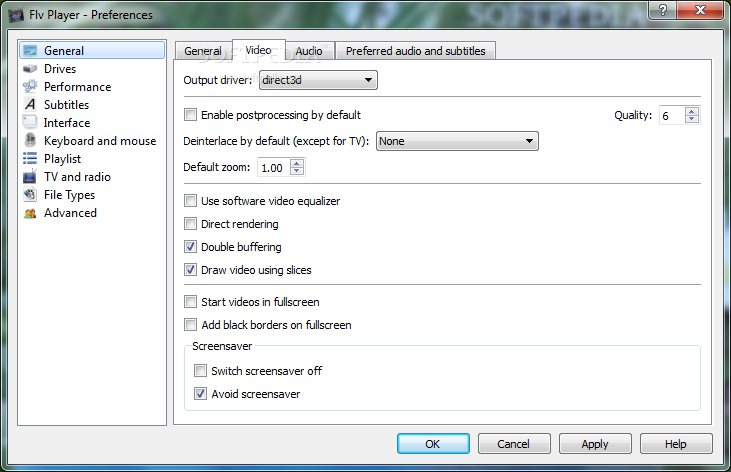This screenshot has width=731, height=472.
Task: Enable postprocessing by default checkbox
Action: point(190,115)
